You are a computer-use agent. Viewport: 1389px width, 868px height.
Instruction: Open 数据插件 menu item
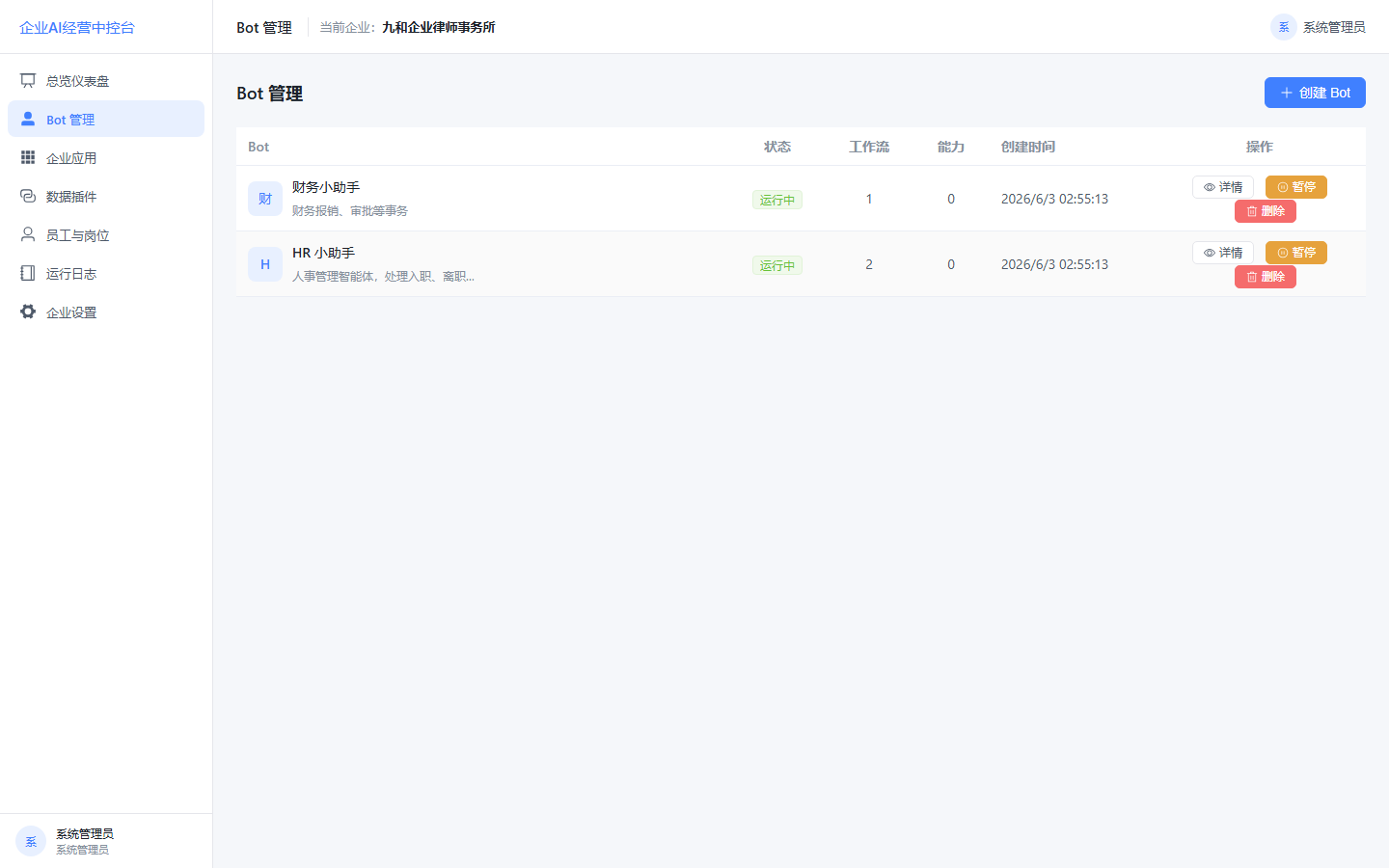click(x=106, y=197)
